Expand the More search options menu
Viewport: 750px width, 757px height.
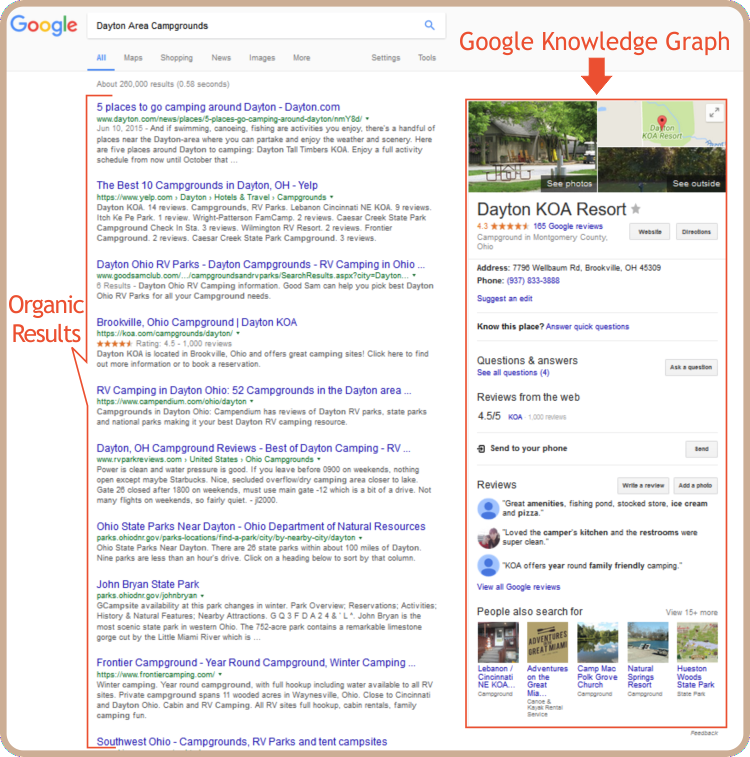tap(301, 58)
